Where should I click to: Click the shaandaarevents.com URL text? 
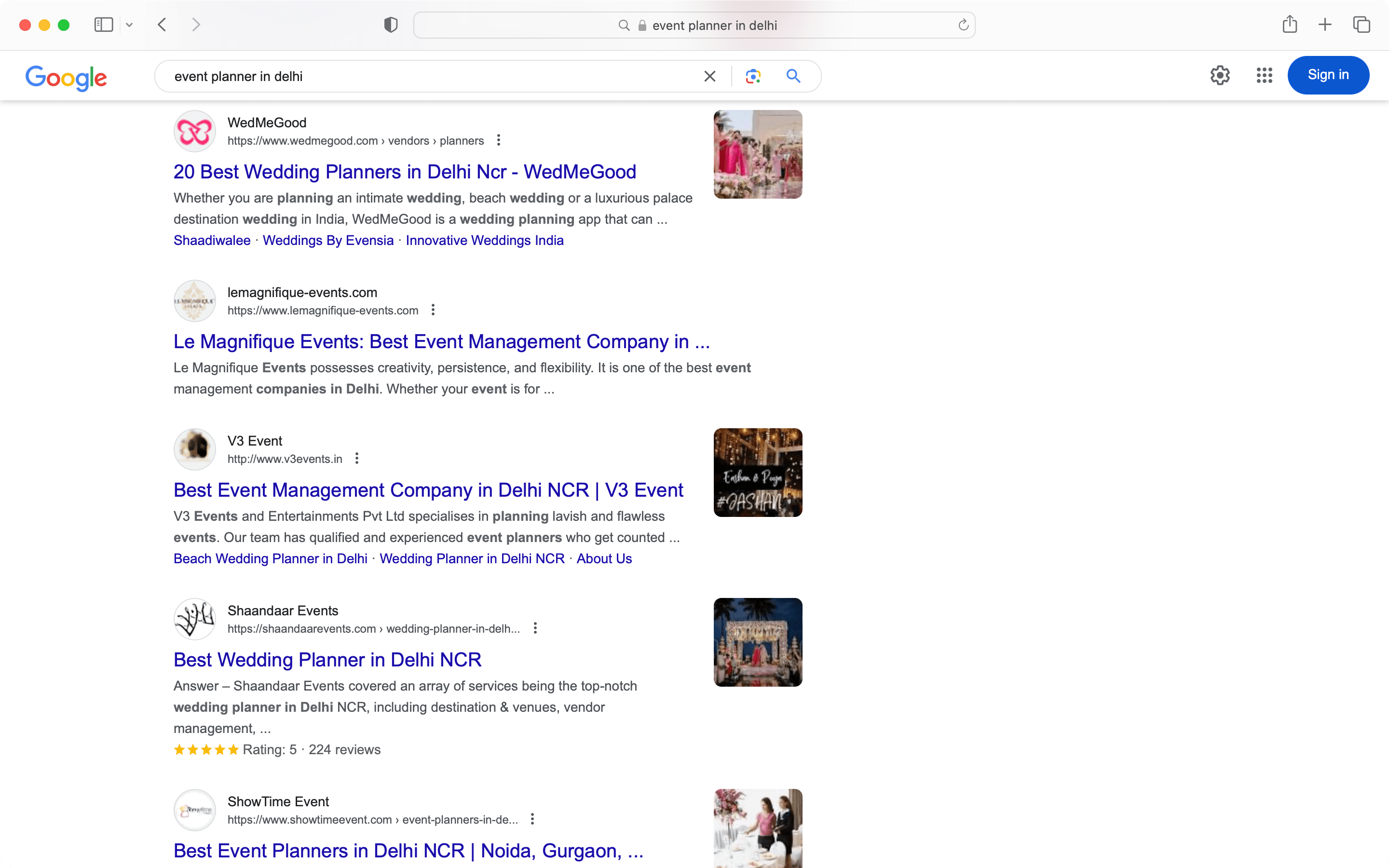pos(374,629)
